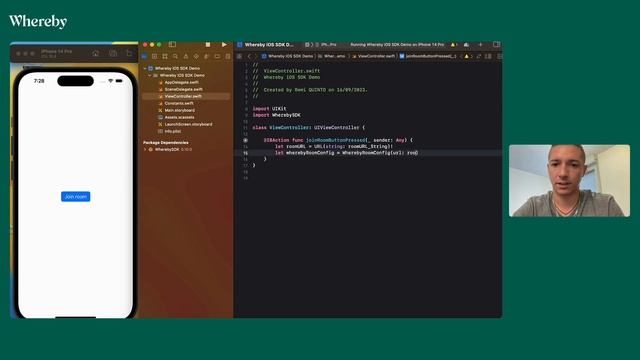Viewport: 640px width, 360px height.
Task: Open Constants.swift in the navigator
Action: (x=179, y=103)
